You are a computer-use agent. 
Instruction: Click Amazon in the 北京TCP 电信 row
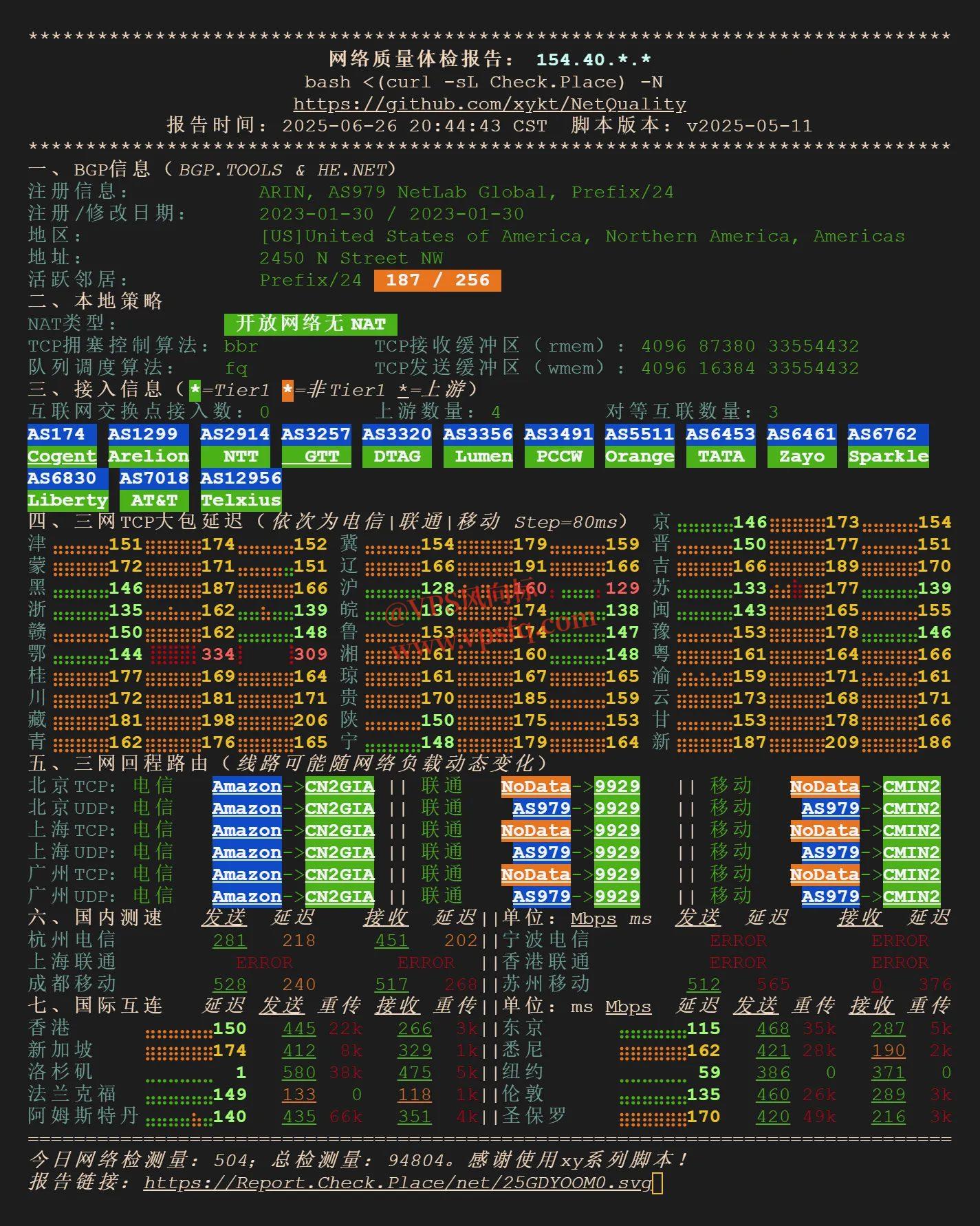(x=247, y=786)
